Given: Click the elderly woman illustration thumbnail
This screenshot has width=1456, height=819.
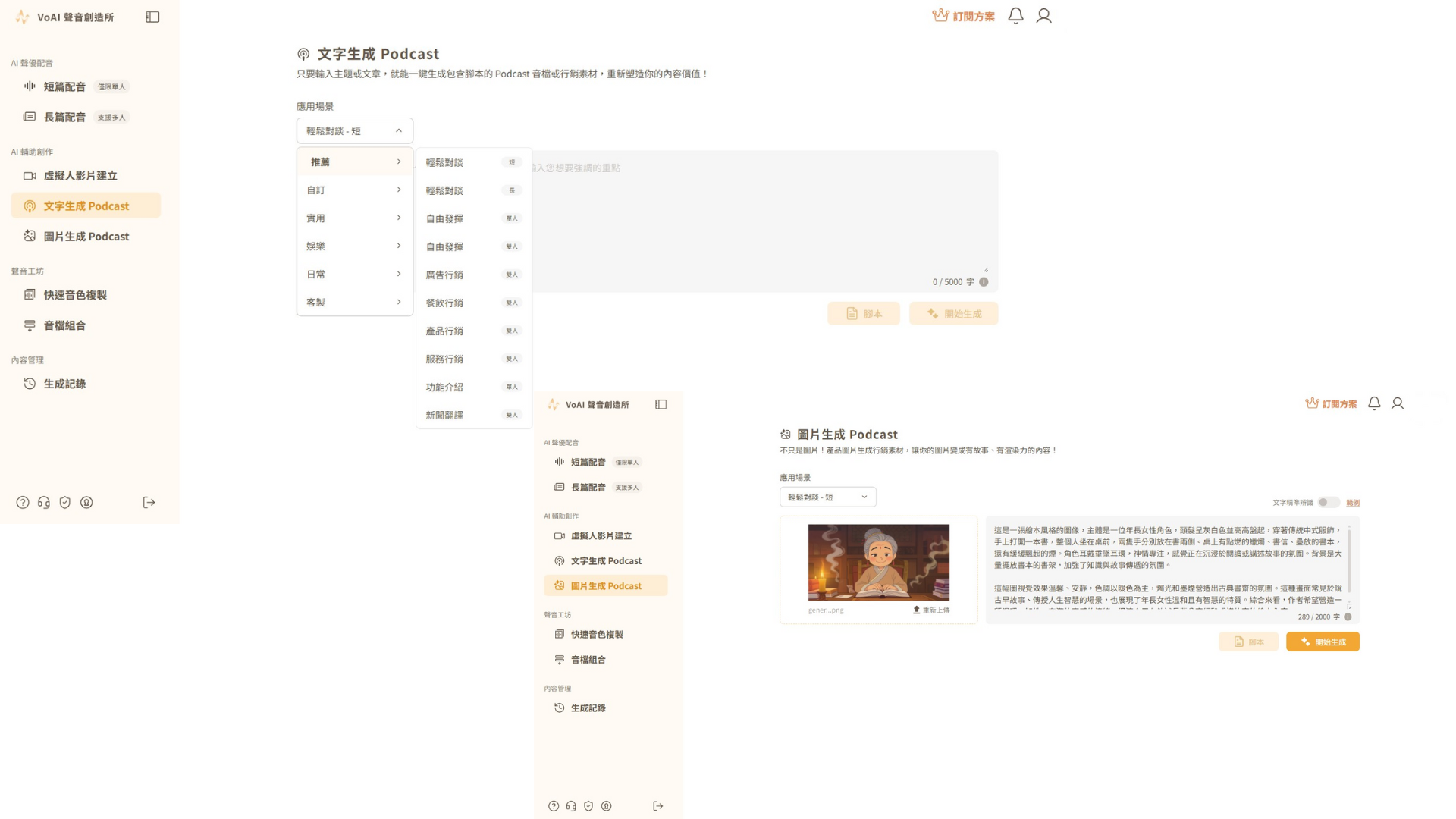Looking at the screenshot, I should [x=878, y=562].
